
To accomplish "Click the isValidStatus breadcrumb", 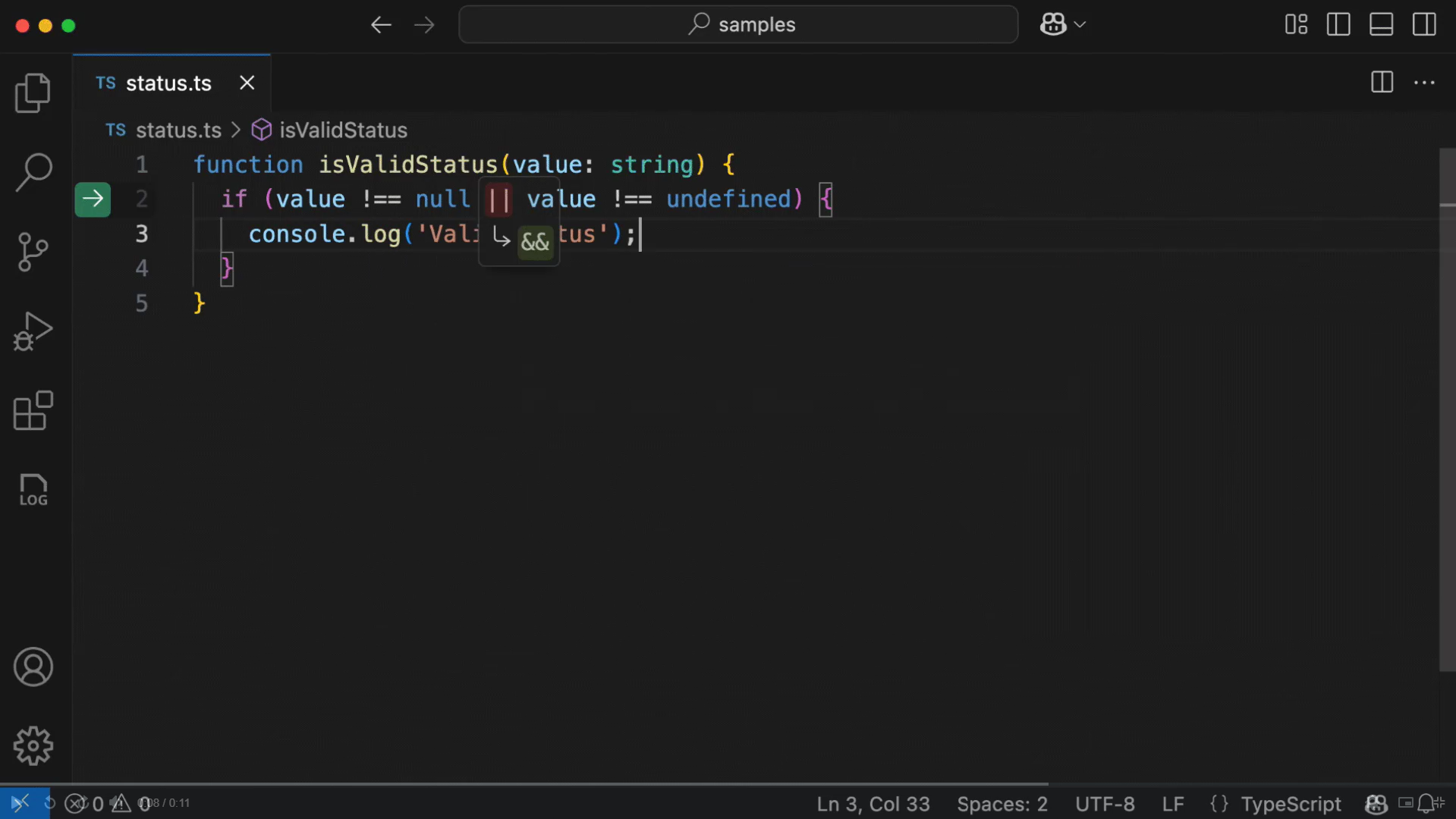I will click(x=343, y=130).
